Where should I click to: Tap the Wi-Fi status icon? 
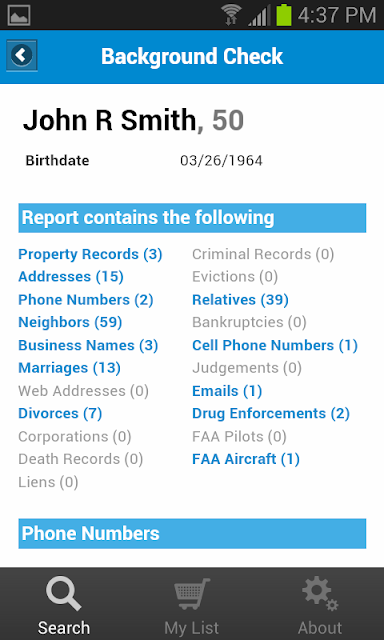click(232, 16)
